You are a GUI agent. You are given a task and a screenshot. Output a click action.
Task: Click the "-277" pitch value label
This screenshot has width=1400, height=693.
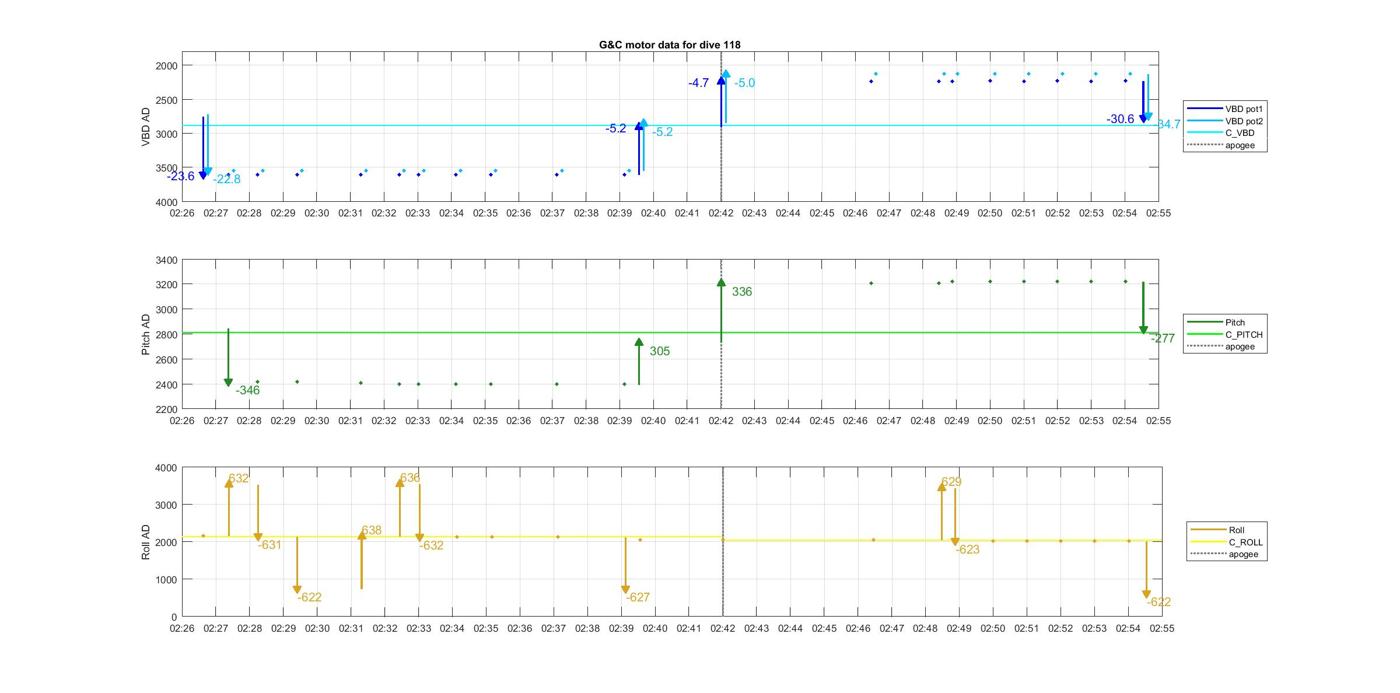click(x=1163, y=338)
